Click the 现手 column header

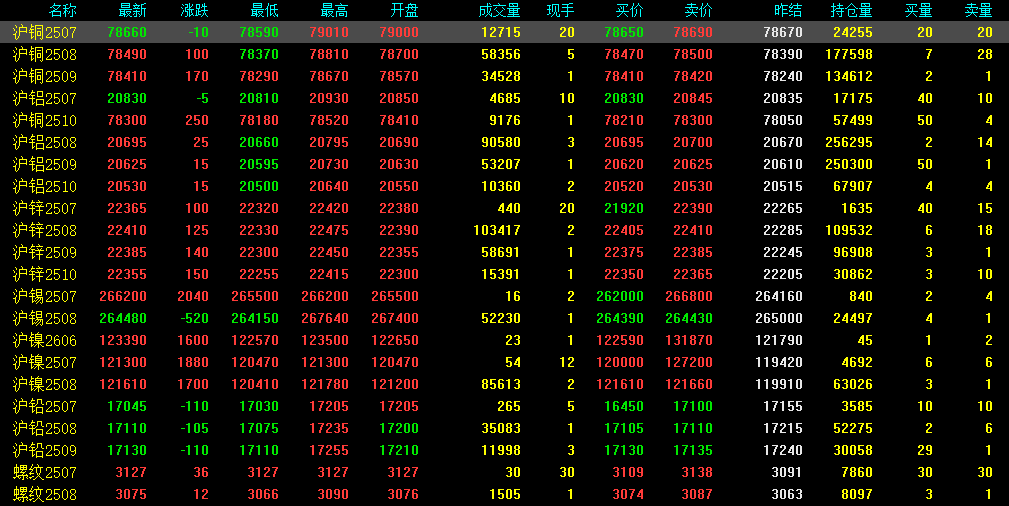click(560, 10)
